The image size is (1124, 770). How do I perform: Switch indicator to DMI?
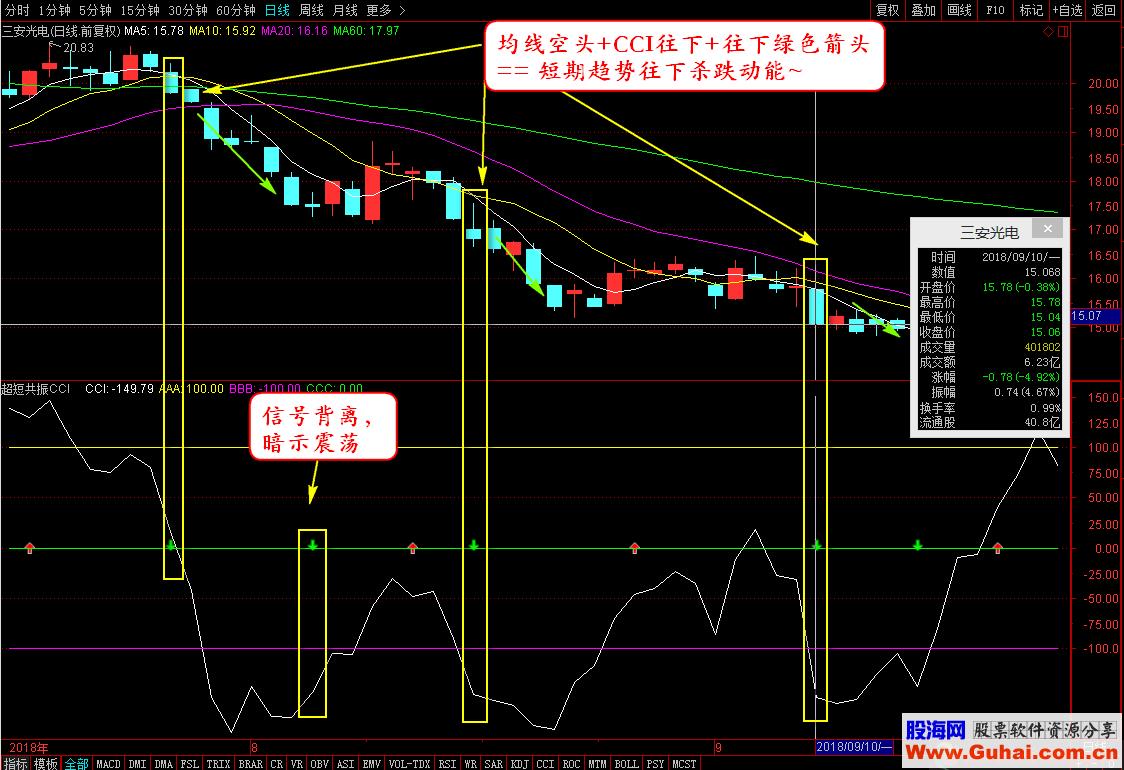pyautogui.click(x=138, y=764)
